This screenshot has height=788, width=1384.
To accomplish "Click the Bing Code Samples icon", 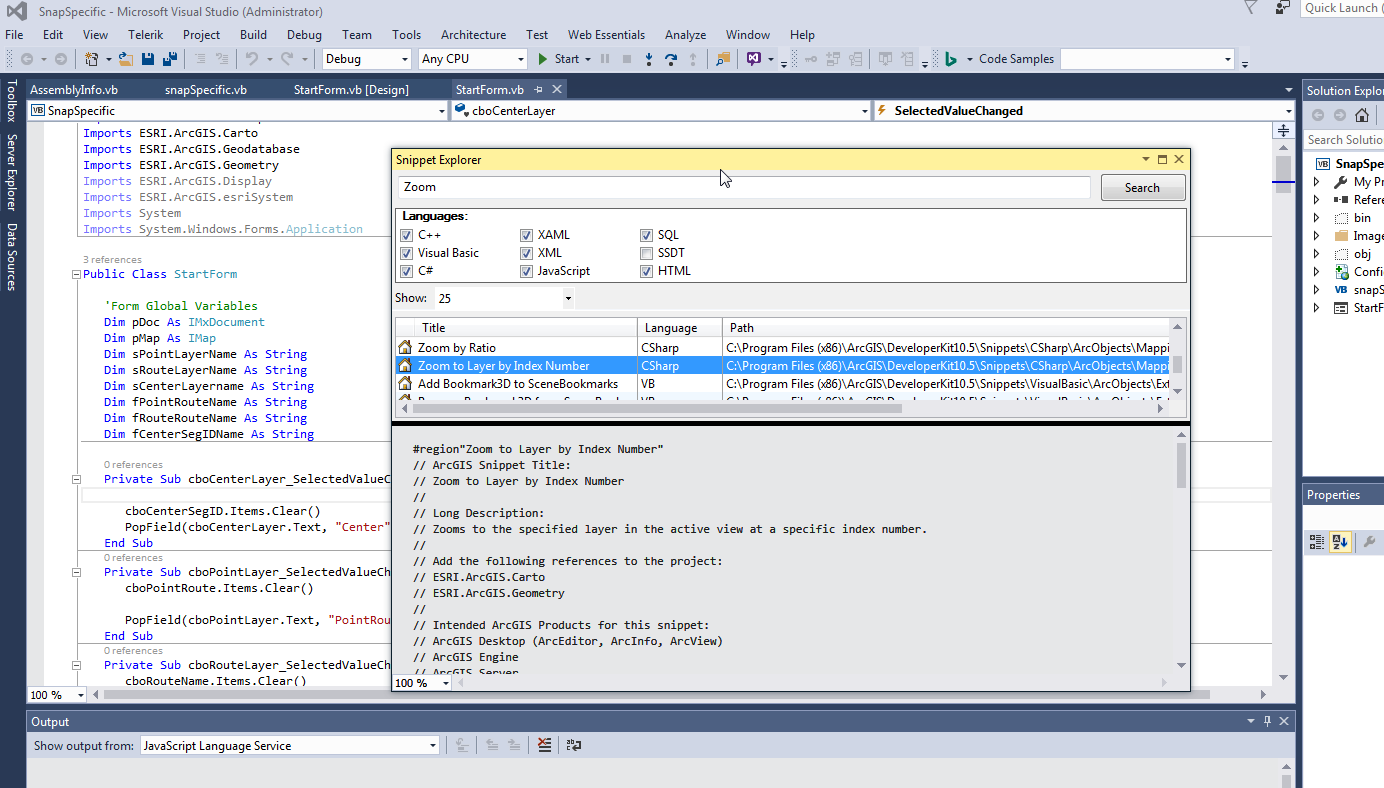I will (x=952, y=59).
